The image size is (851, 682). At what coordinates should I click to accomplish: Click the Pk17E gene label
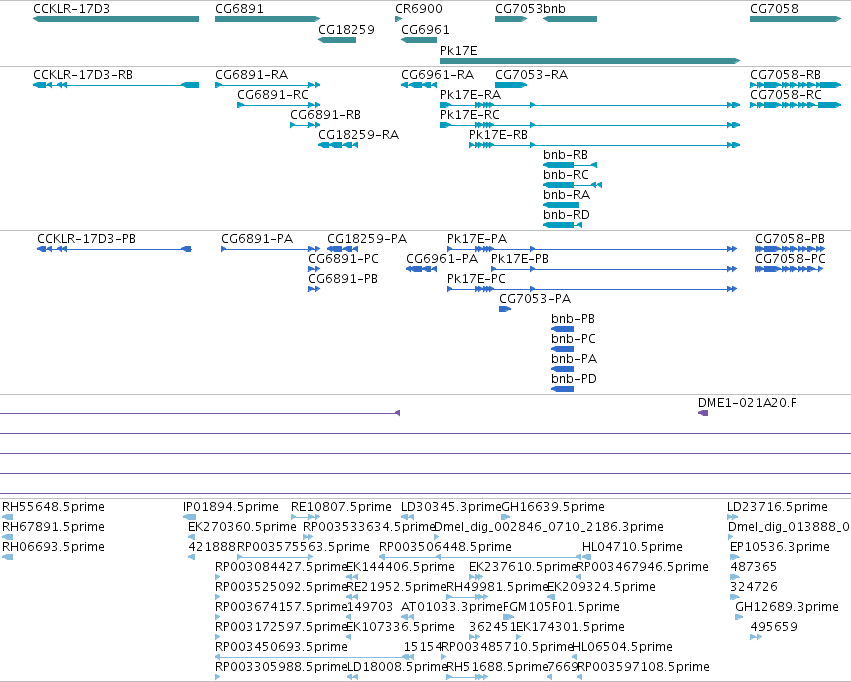(459, 50)
